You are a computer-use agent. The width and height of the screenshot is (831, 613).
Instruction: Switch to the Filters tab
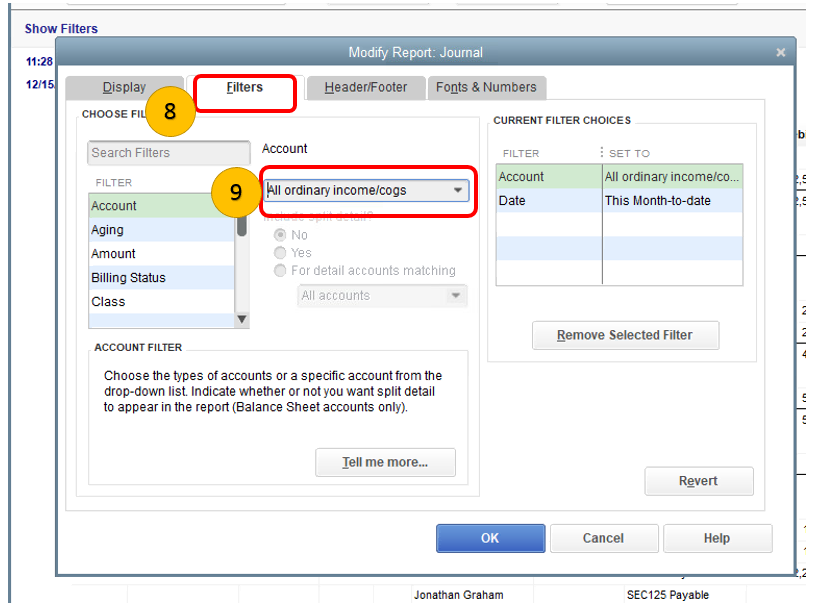pos(243,87)
